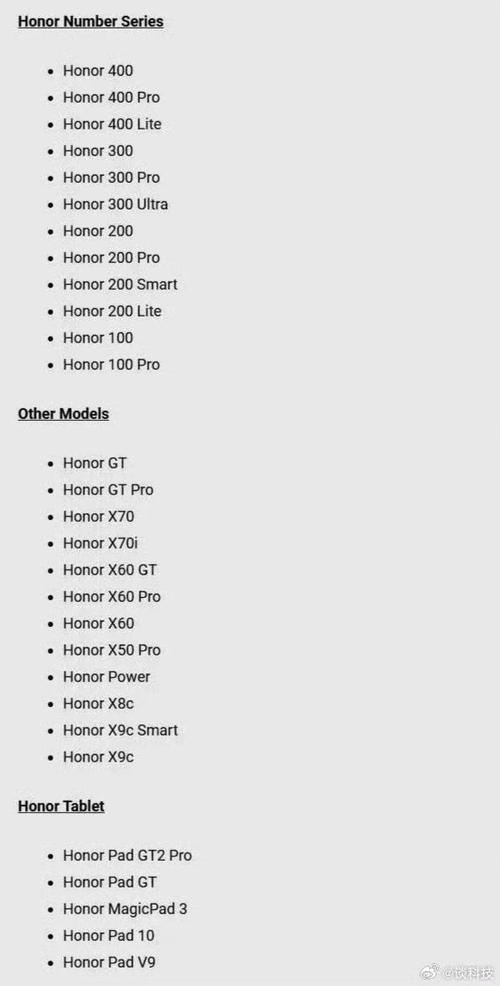Select the Honor Pad V9 entry
The height and width of the screenshot is (986, 500).
click(109, 962)
